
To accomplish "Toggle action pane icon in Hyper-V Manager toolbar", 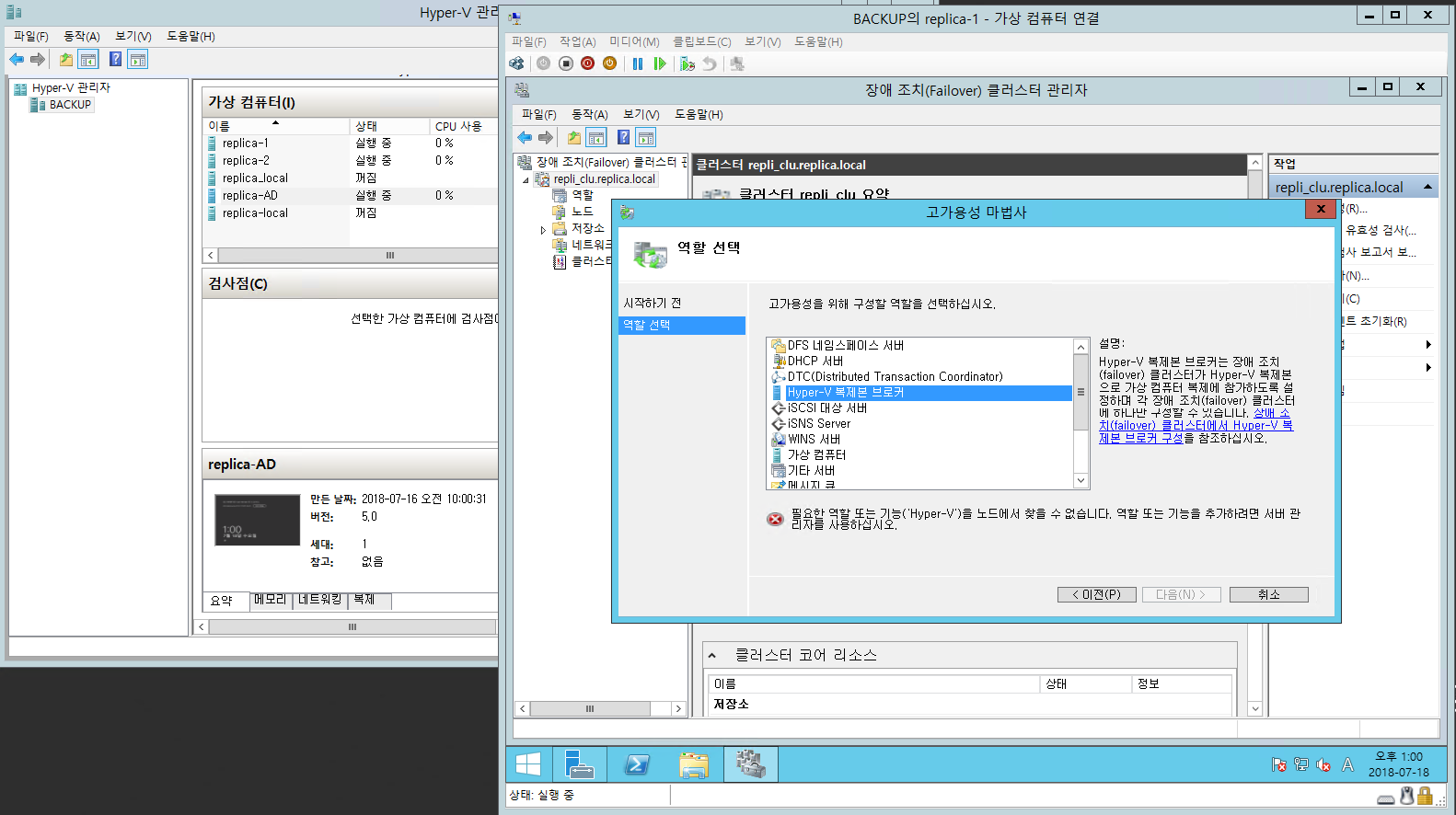I will click(138, 60).
